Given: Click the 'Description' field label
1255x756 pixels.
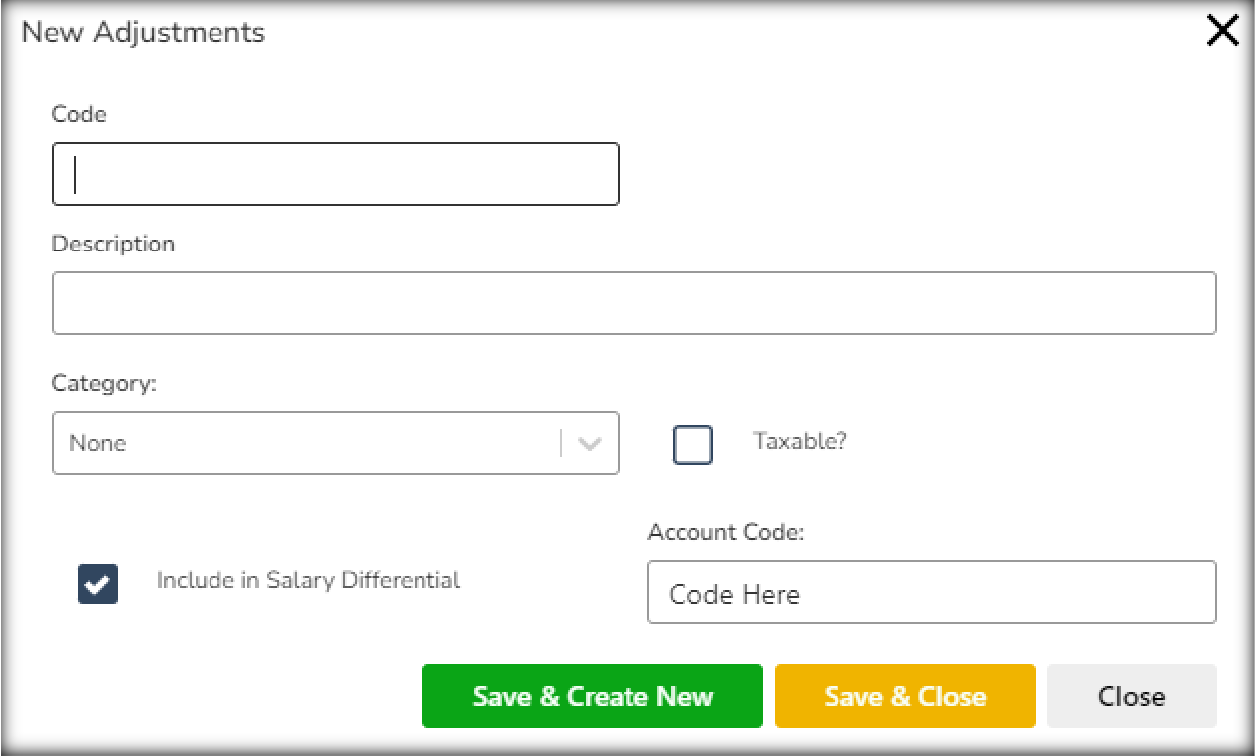Looking at the screenshot, I should 113,244.
